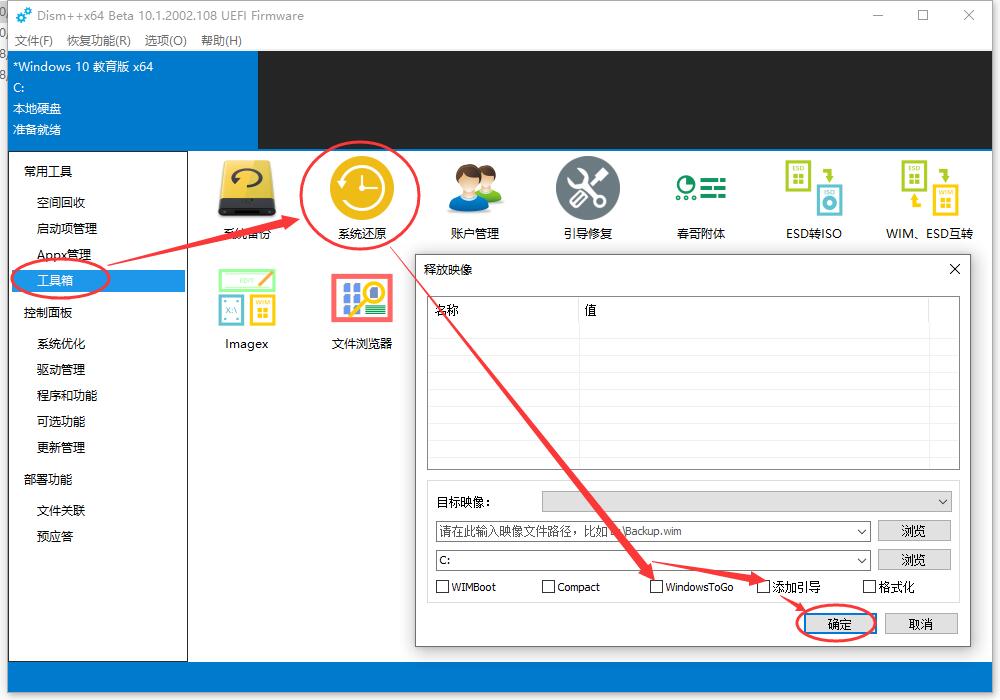1000x700 pixels.
Task: Click the 值 column header
Action: coord(753,310)
